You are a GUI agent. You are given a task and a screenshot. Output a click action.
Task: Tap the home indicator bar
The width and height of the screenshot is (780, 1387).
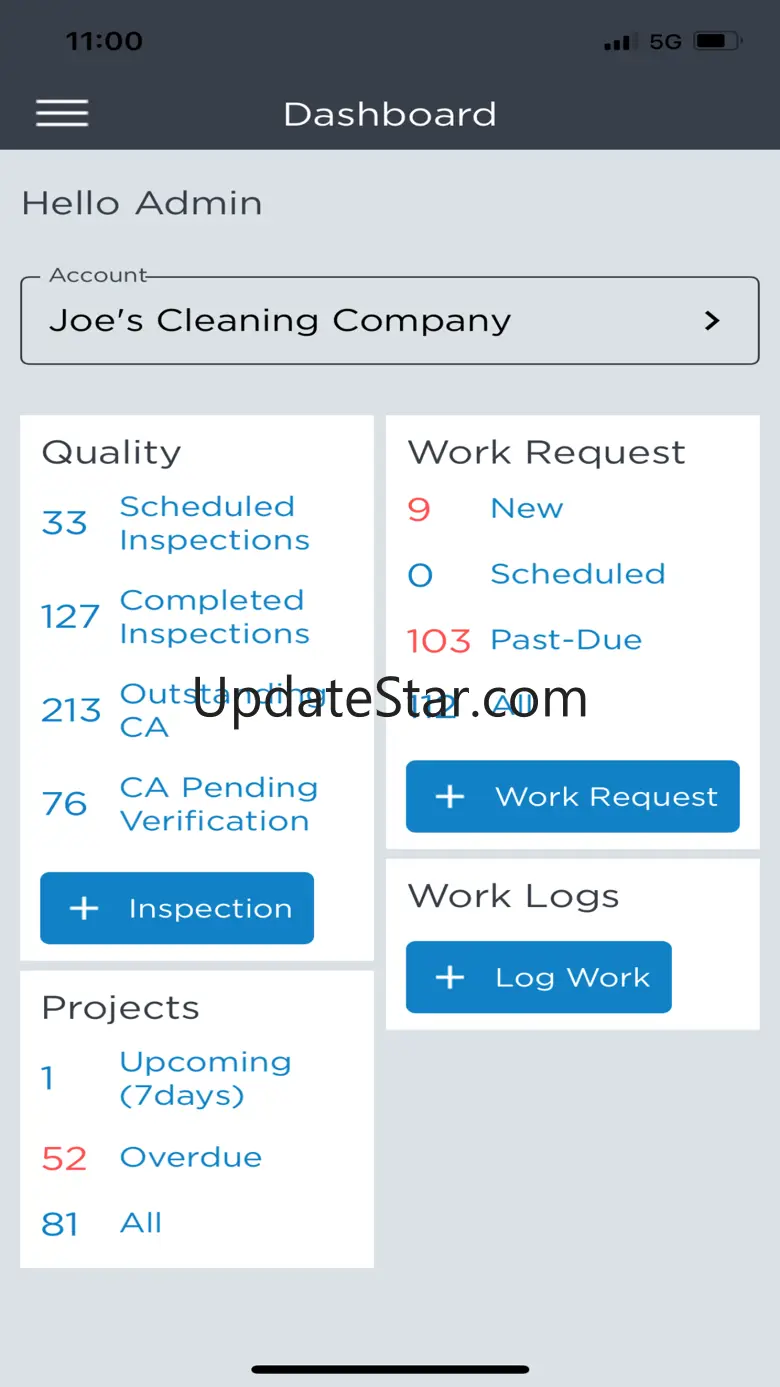click(390, 1369)
